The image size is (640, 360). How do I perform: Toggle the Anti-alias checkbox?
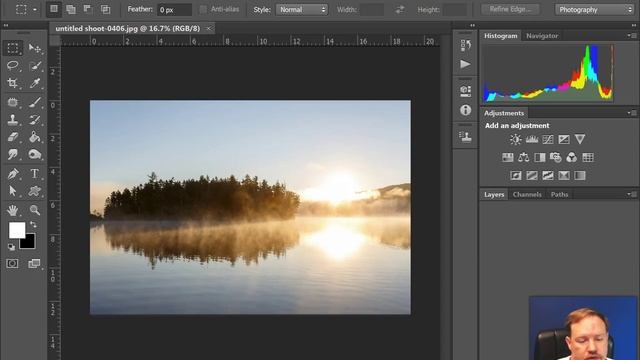click(203, 9)
